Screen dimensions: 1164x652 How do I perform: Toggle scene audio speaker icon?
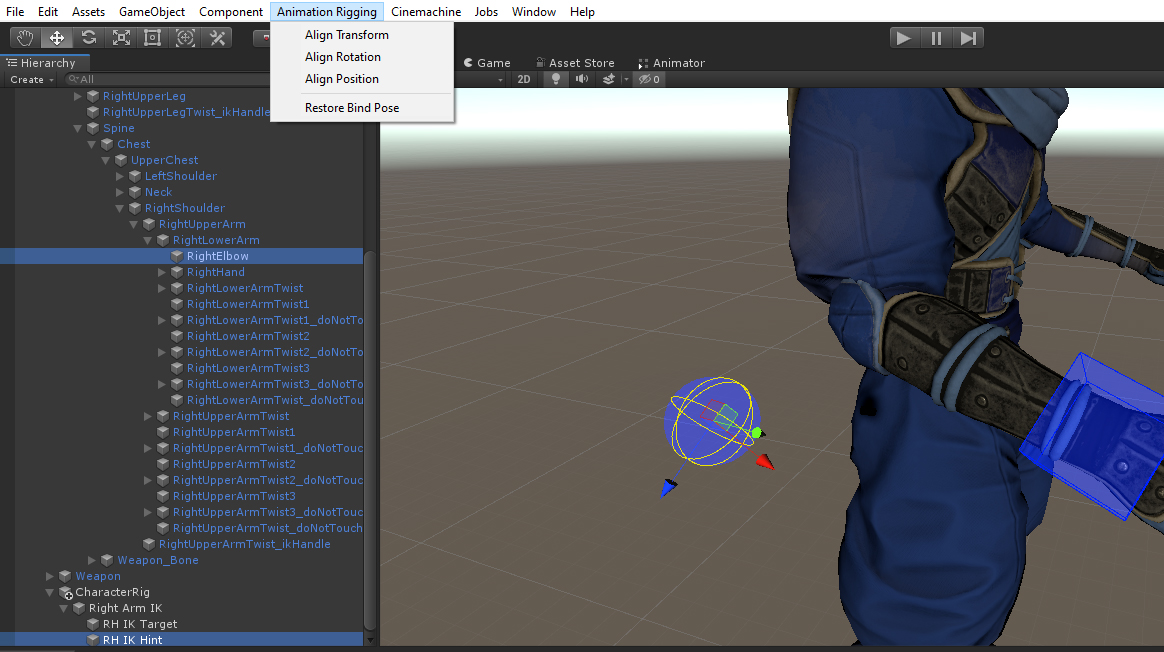581,79
